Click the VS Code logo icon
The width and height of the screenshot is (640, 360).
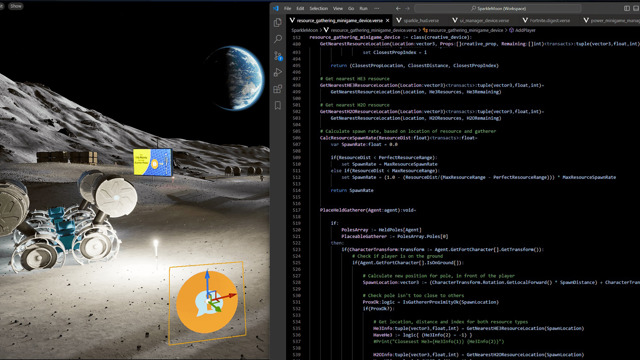pos(276,8)
